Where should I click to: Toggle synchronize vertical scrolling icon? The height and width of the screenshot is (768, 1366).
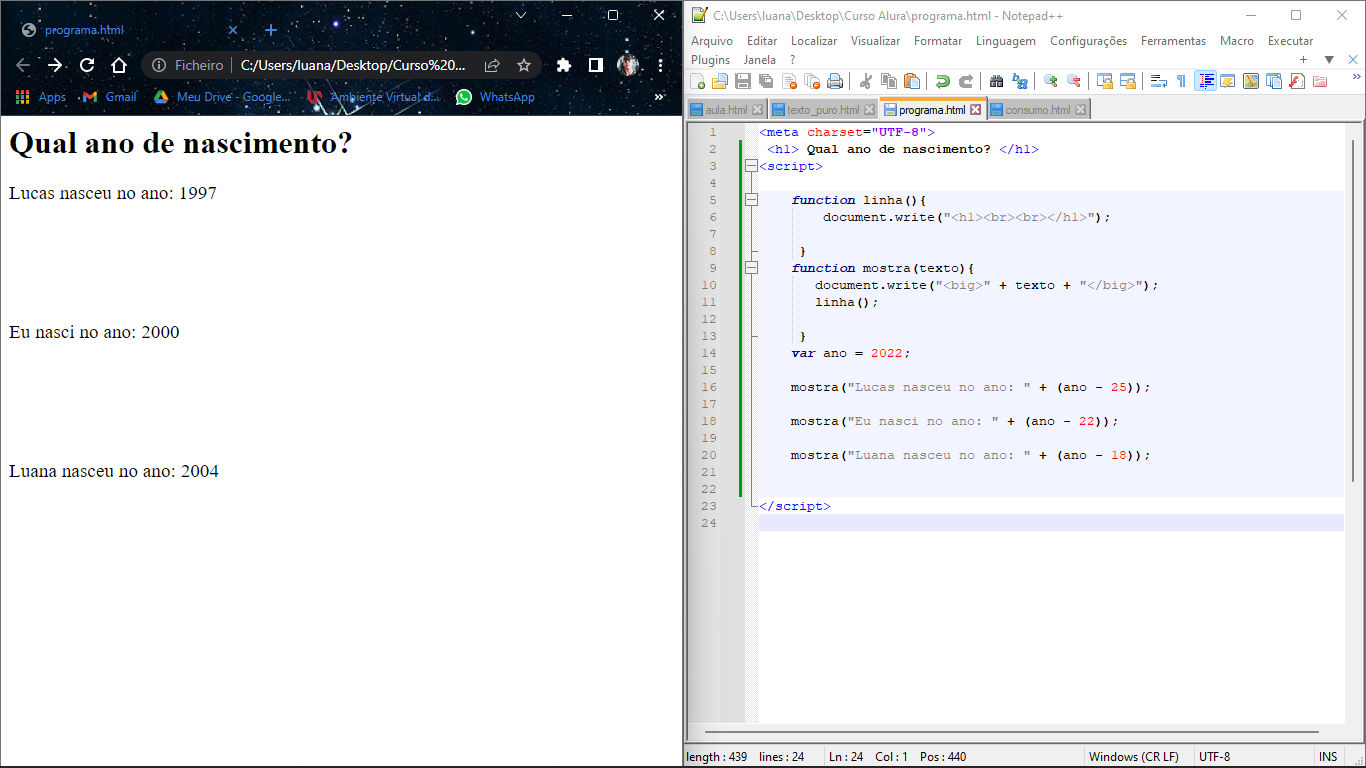point(1104,81)
